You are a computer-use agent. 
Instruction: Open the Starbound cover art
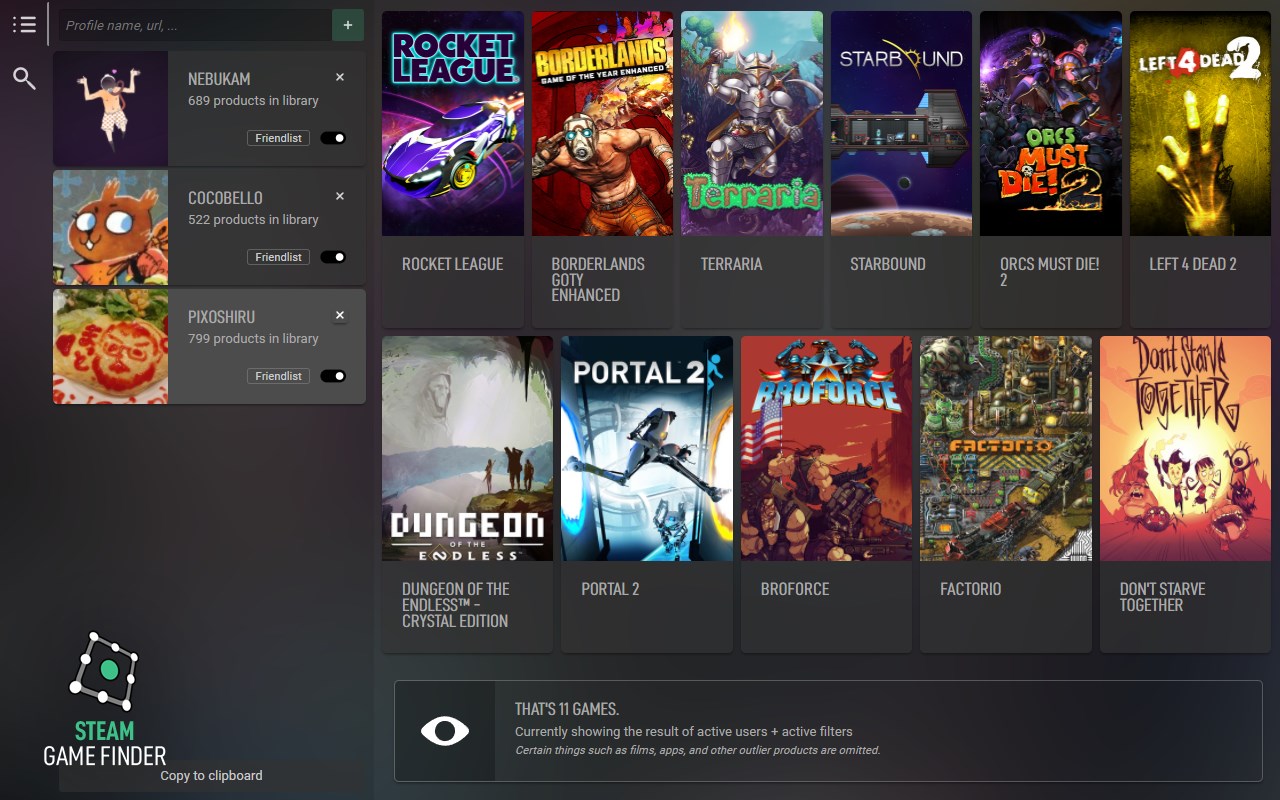[x=902, y=123]
